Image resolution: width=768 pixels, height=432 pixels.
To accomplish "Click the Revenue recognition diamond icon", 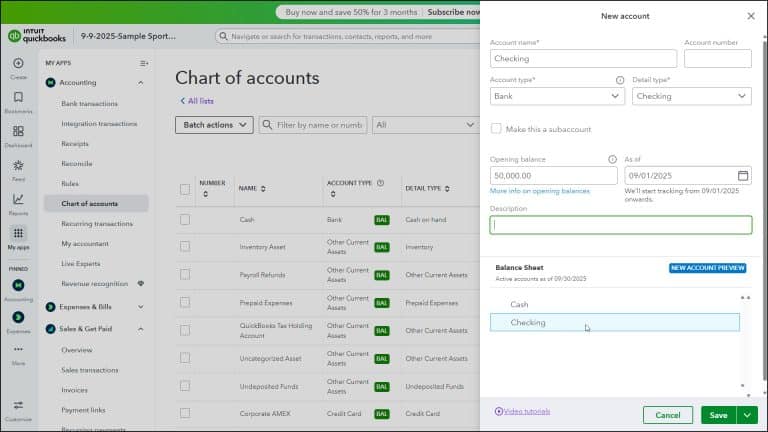I will [141, 284].
